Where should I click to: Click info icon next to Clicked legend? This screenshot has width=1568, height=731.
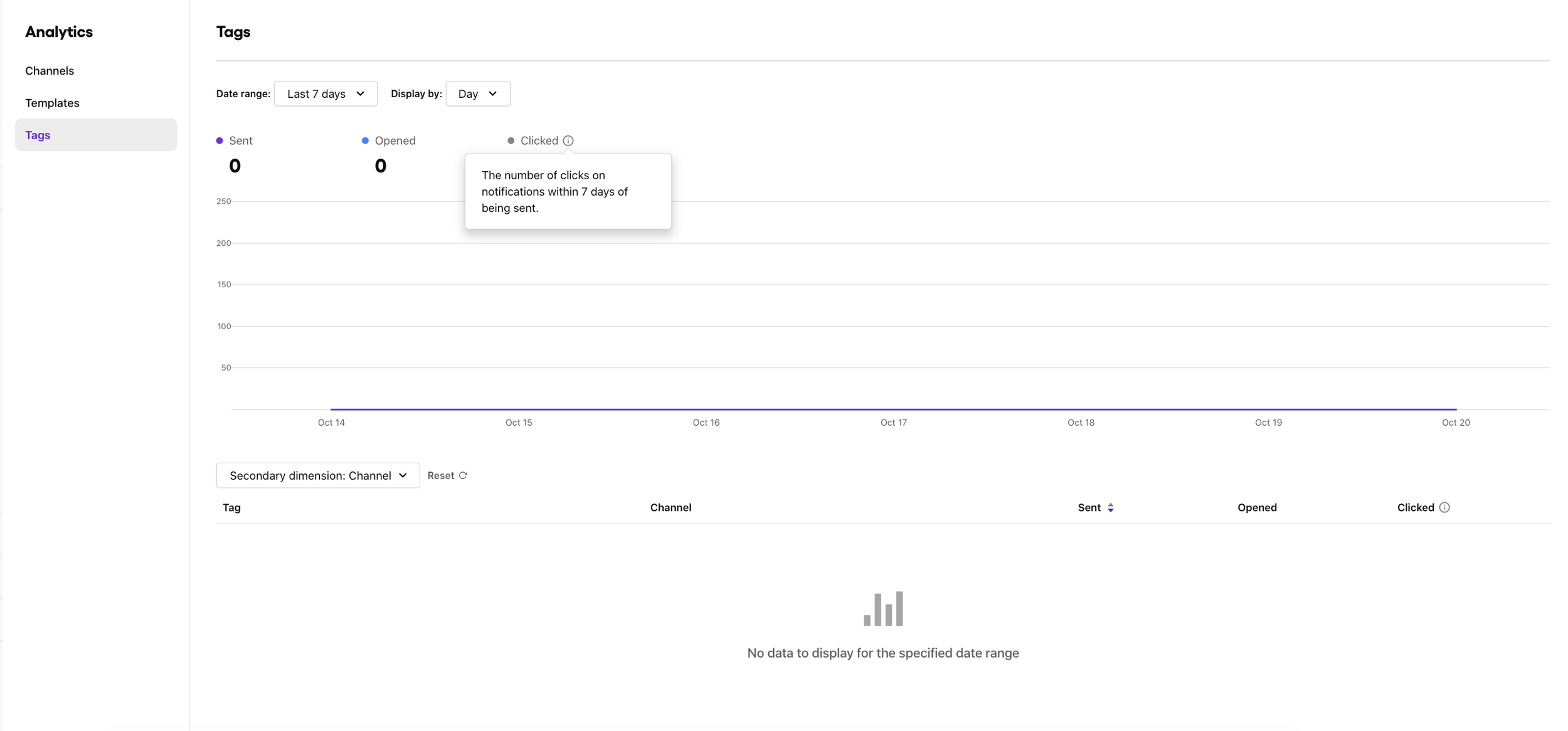[x=568, y=140]
